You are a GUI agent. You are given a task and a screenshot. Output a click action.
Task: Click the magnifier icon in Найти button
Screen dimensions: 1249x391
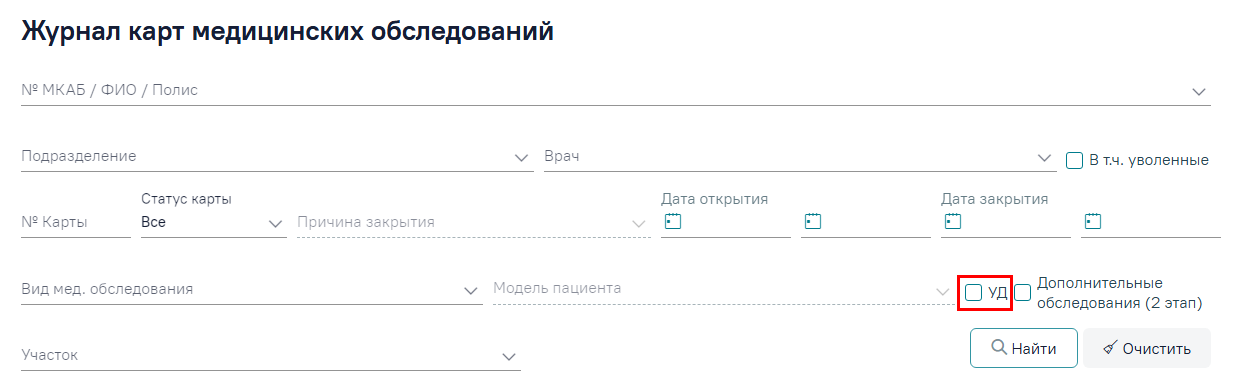click(x=998, y=347)
